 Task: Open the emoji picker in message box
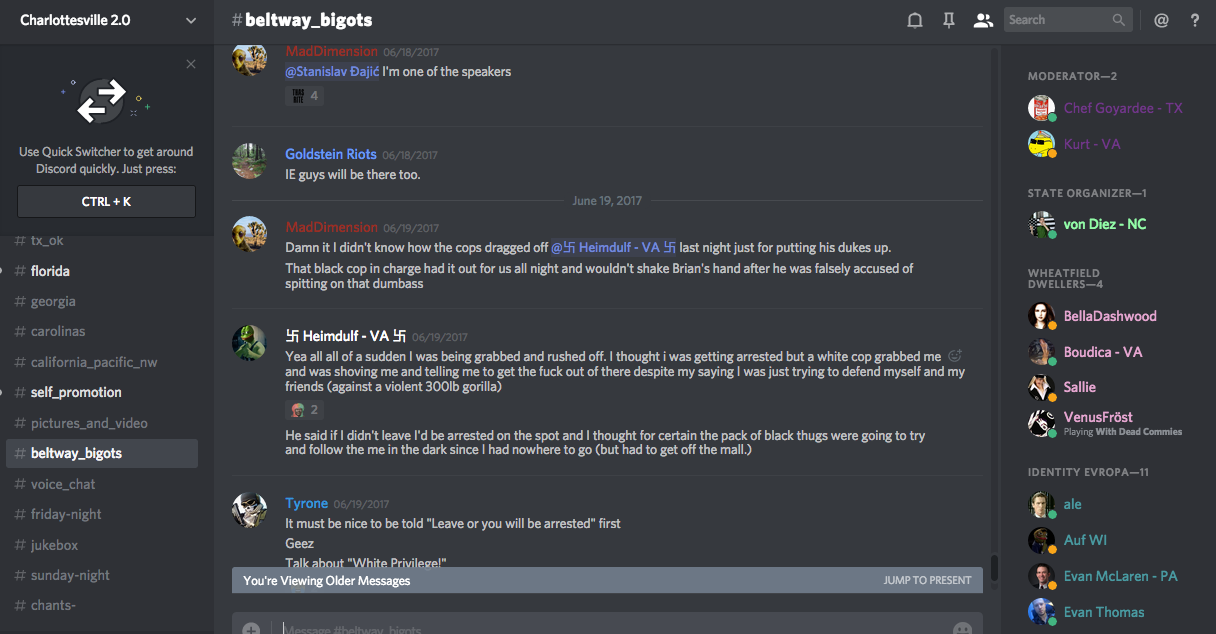point(962,629)
